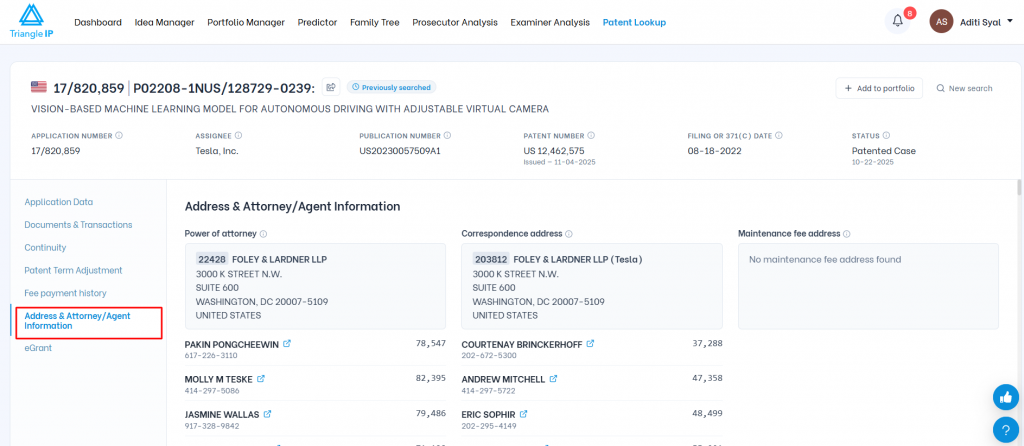Start a New search
The width and height of the screenshot is (1024, 446).
point(964,88)
